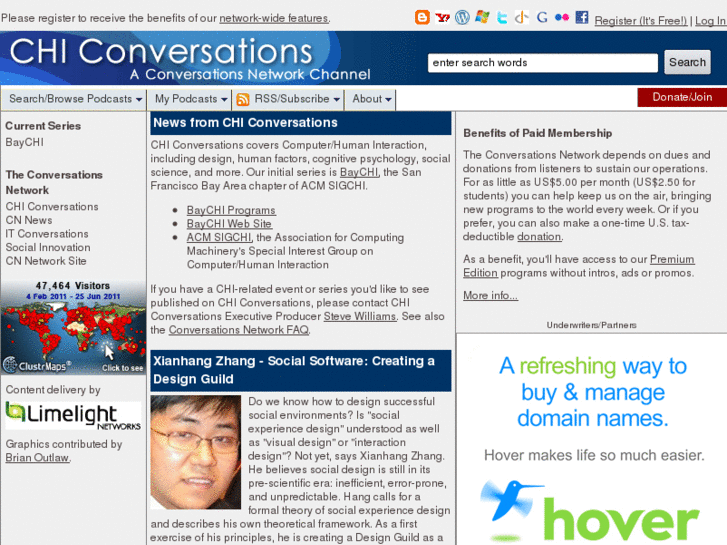Click the Underwriters/Partners label
The height and width of the screenshot is (545, 727).
point(591,325)
